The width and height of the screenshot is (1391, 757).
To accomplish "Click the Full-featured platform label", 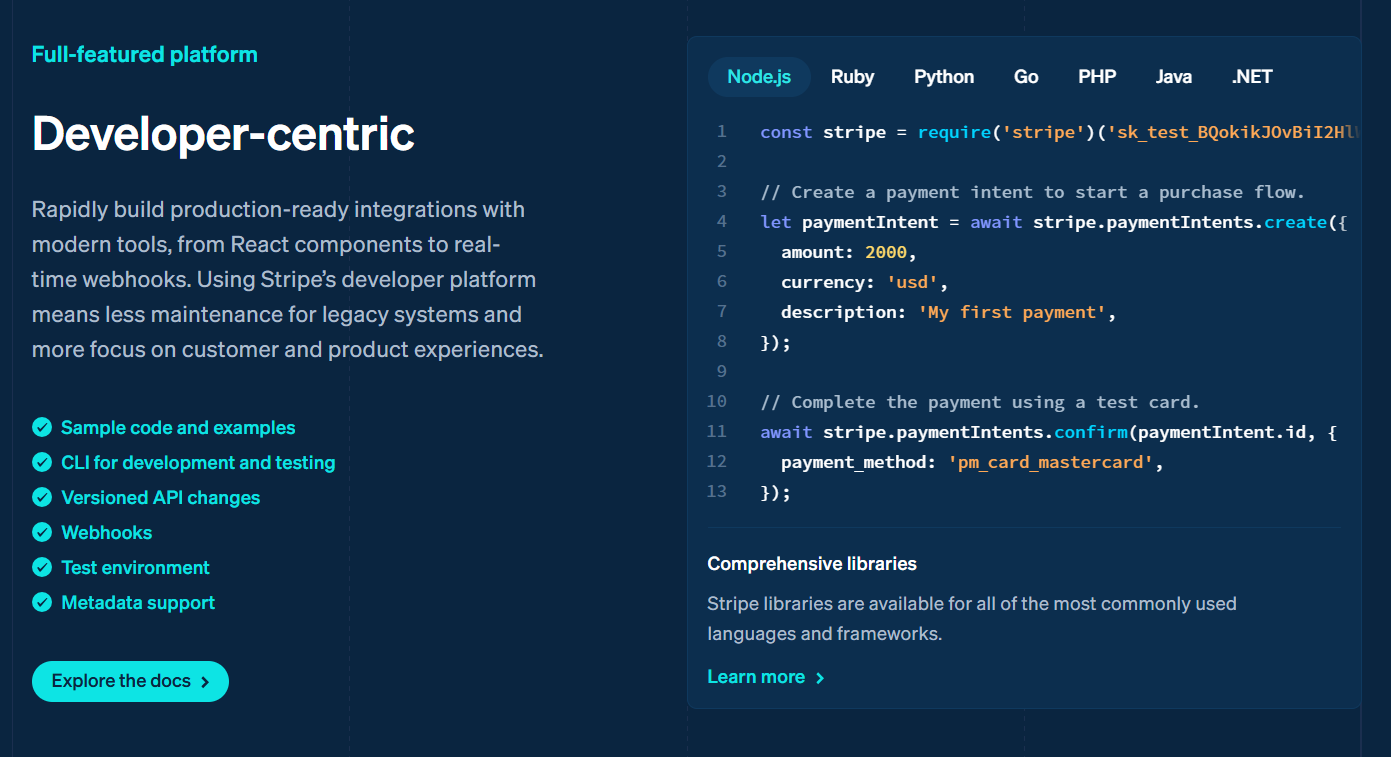I will click(145, 54).
